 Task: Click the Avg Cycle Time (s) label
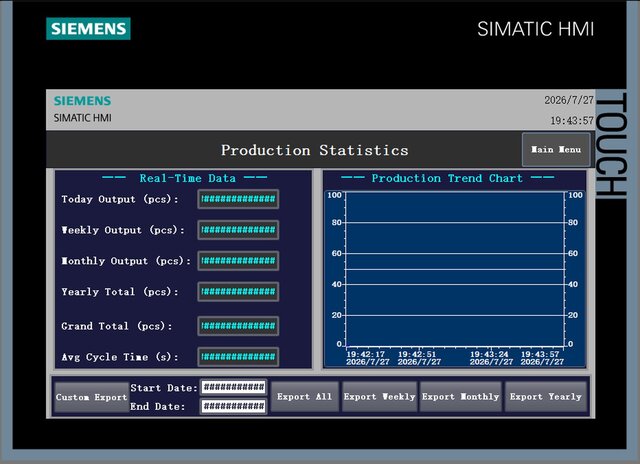(120, 357)
